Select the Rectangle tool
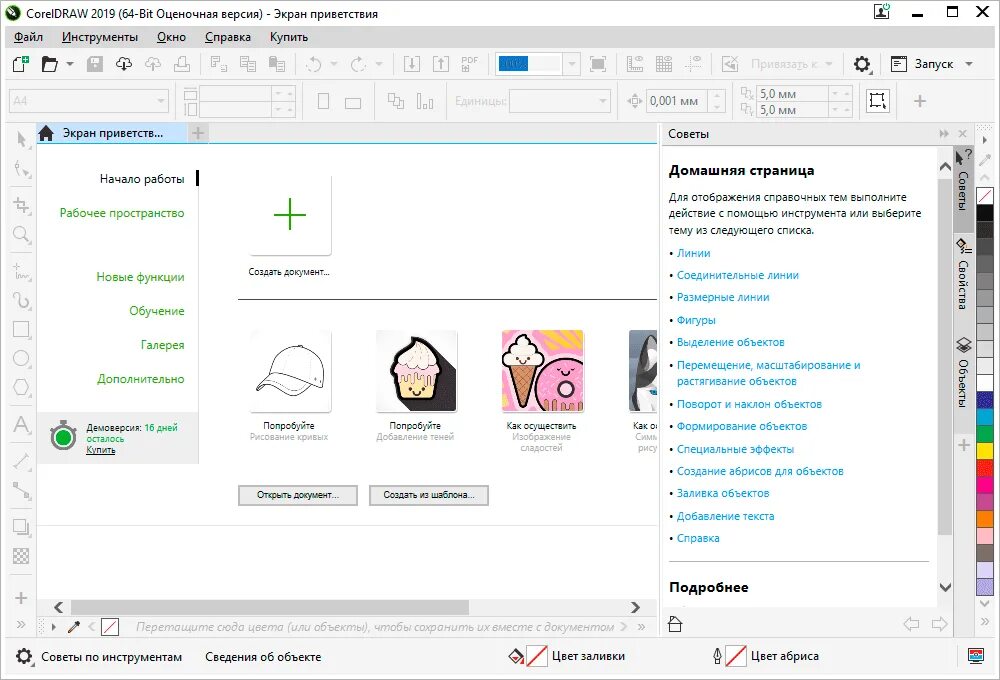The width and height of the screenshot is (1000, 680). tap(22, 329)
